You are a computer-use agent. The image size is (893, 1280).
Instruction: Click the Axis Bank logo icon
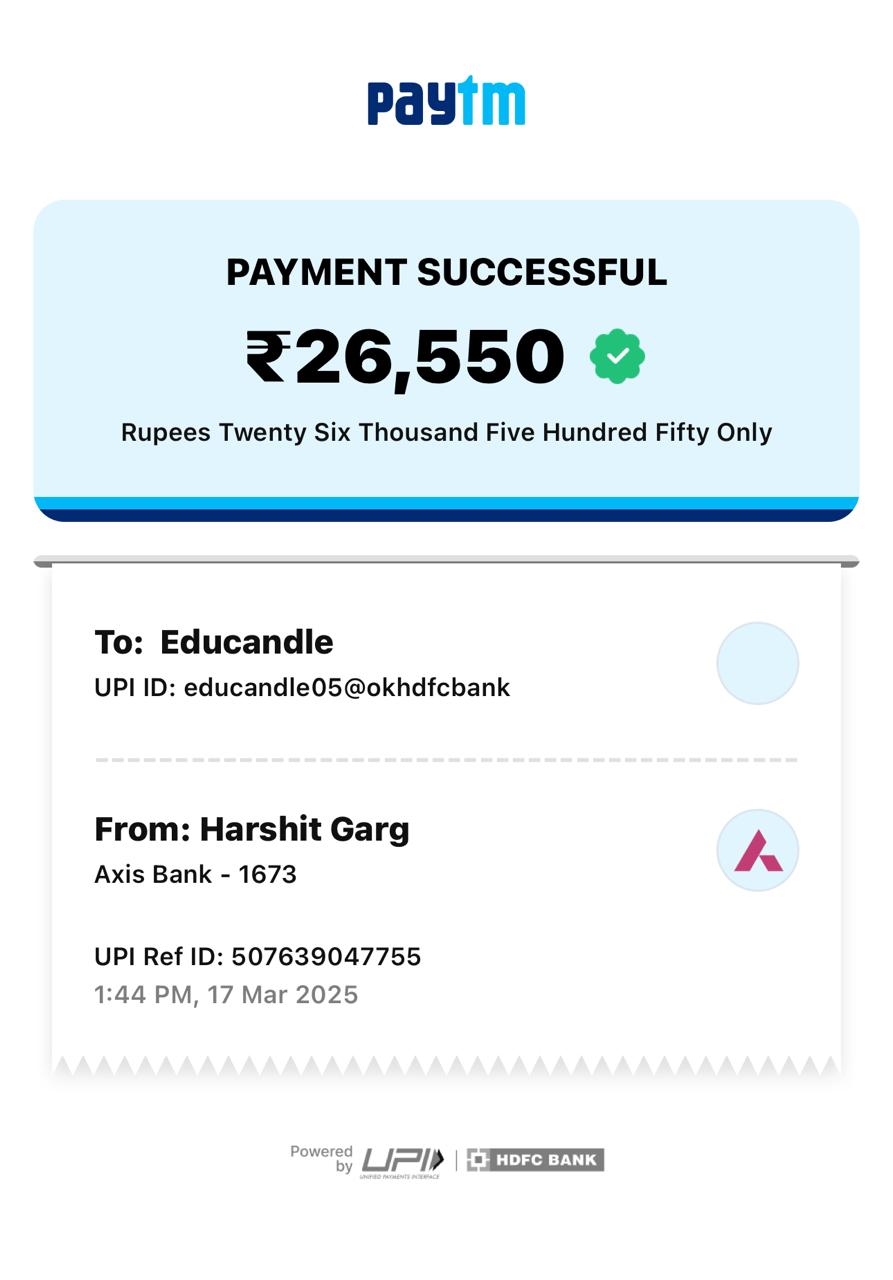tap(758, 851)
